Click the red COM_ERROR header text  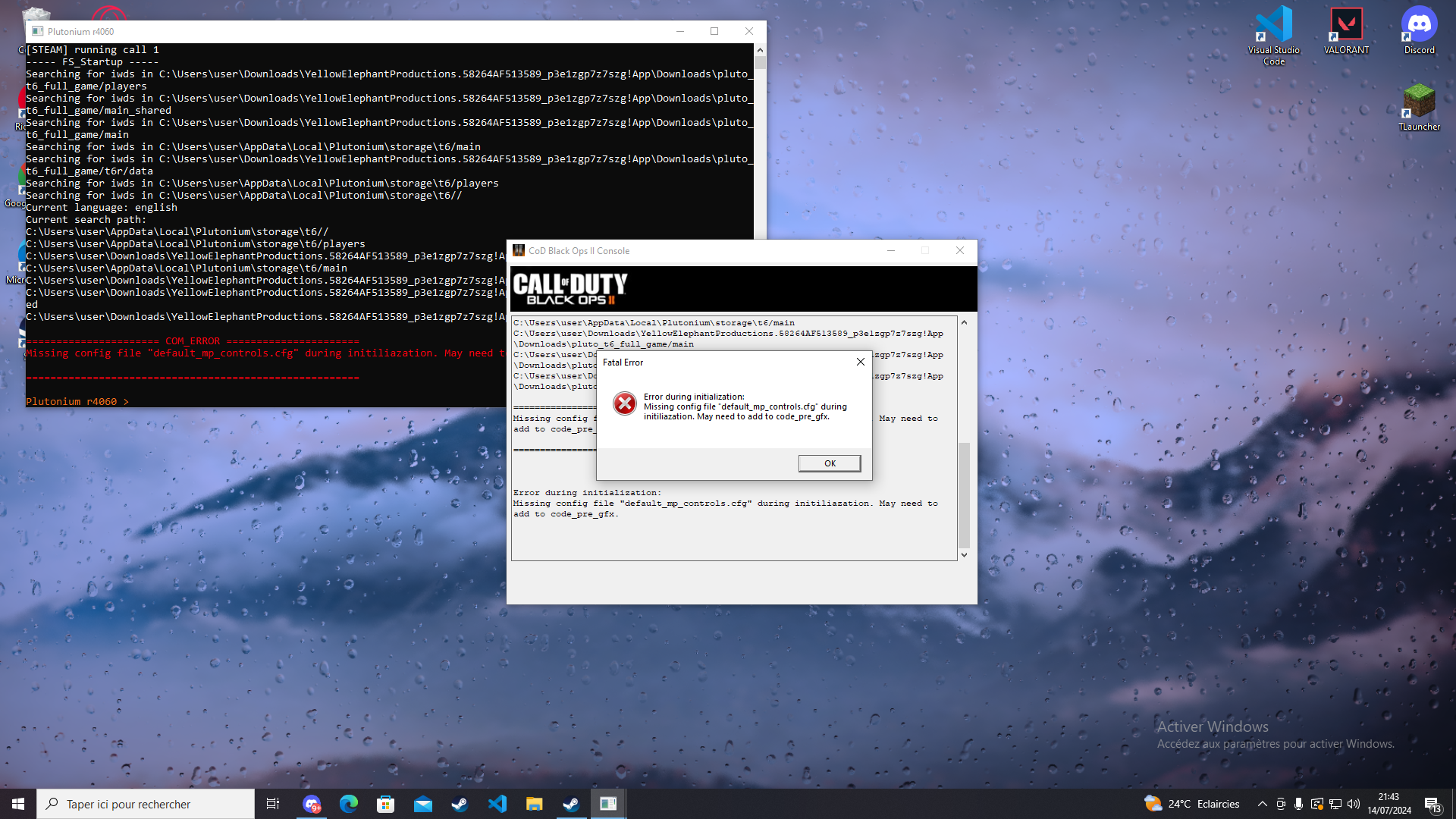point(193,341)
